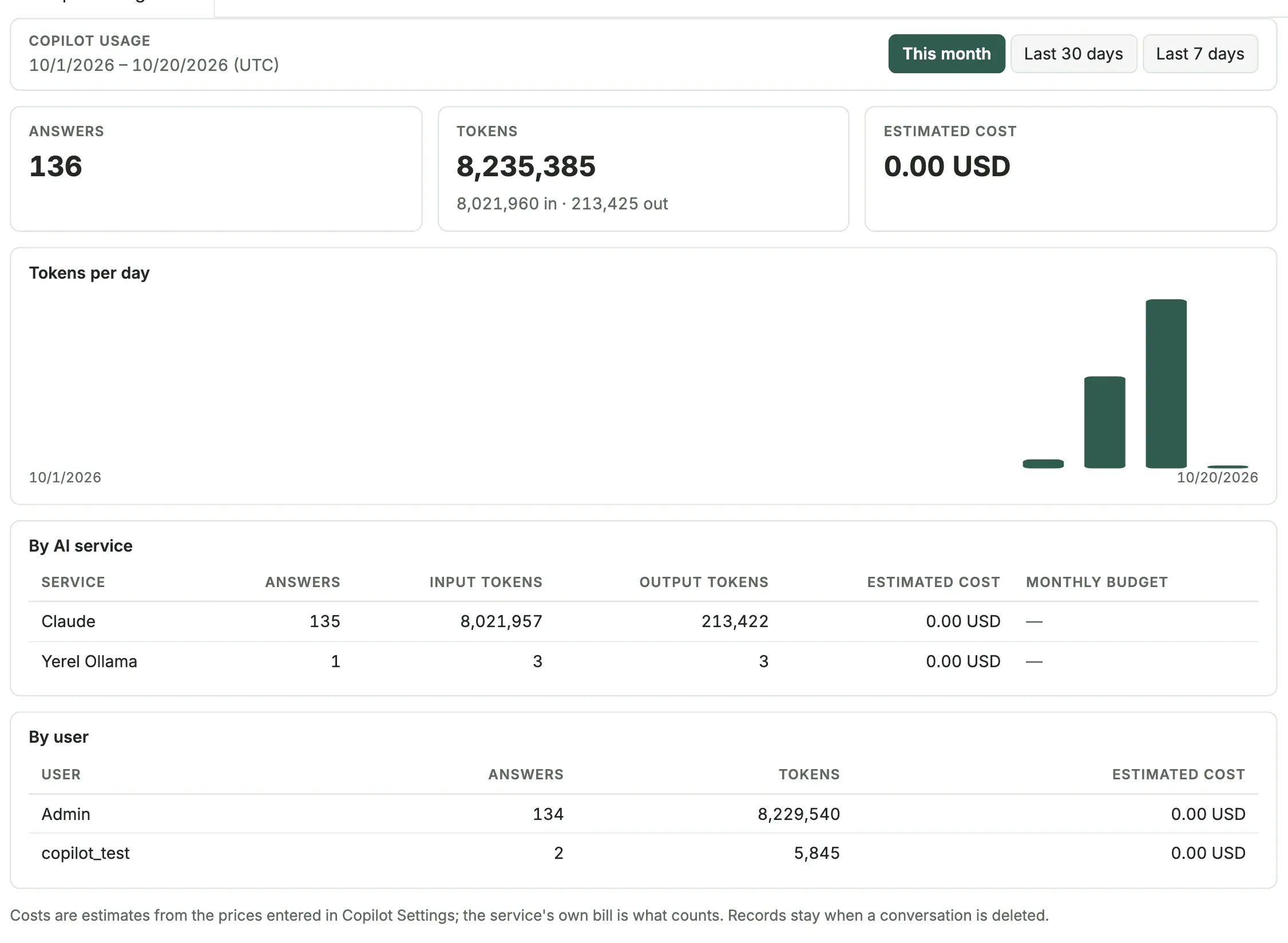Screen dimensions: 1288x943
Task: Click the '8,021,960 in · 213,425 out' breakdown
Action: click(x=562, y=204)
